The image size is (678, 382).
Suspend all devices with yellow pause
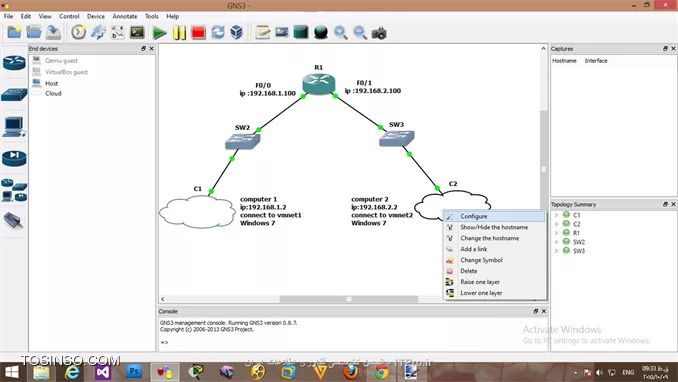179,32
